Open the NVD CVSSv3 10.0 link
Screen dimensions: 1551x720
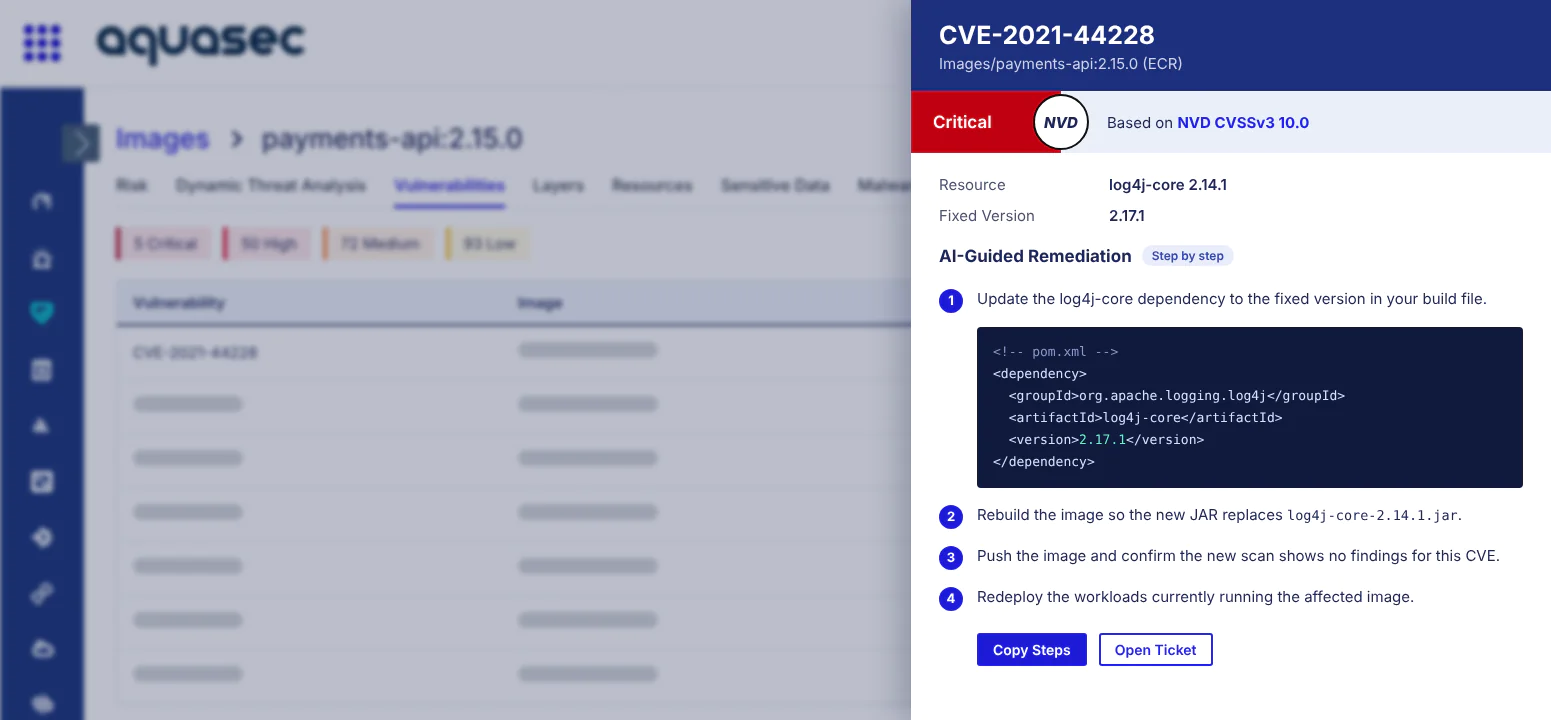(x=1243, y=123)
